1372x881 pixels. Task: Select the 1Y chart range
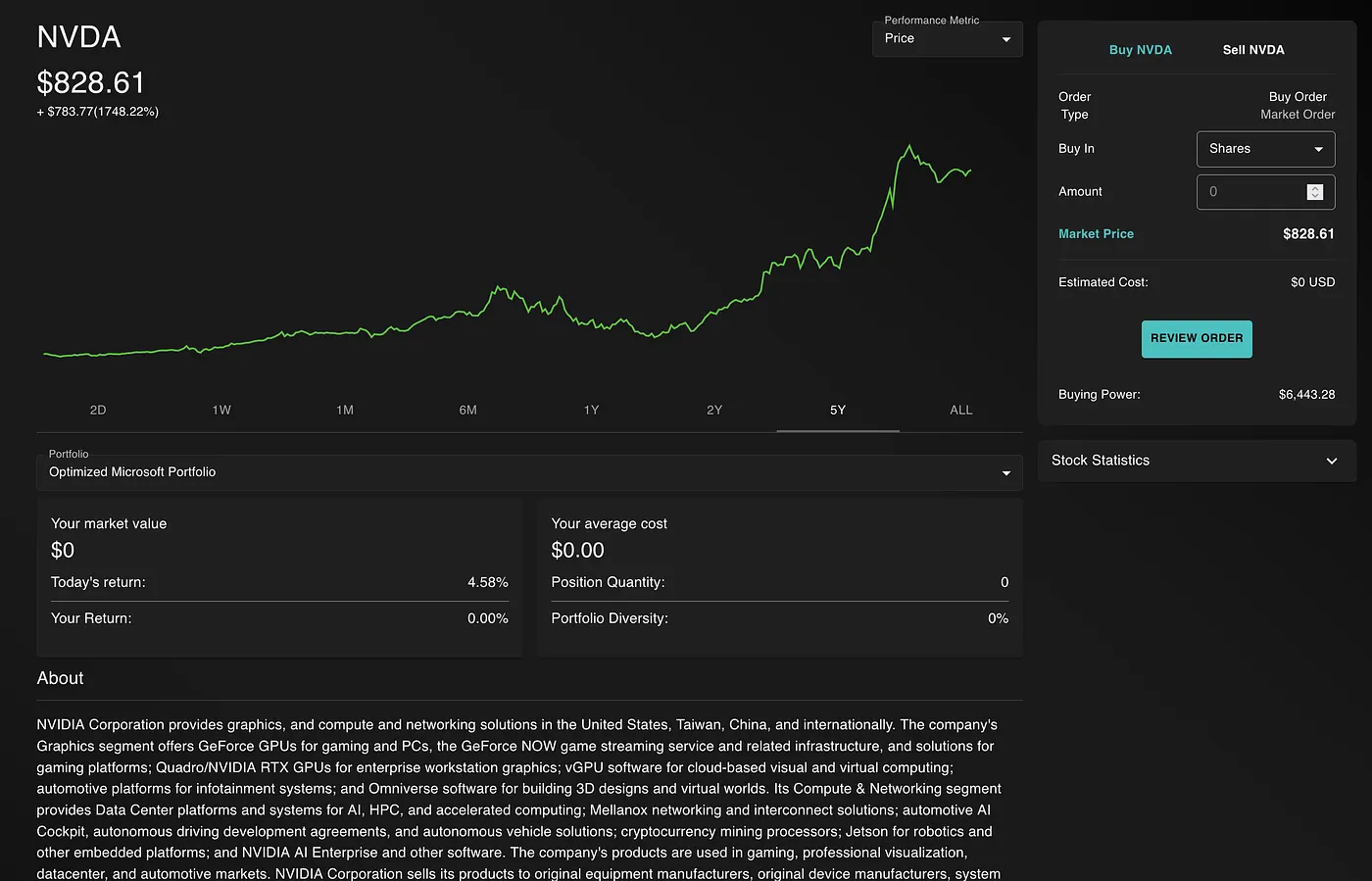click(x=591, y=411)
